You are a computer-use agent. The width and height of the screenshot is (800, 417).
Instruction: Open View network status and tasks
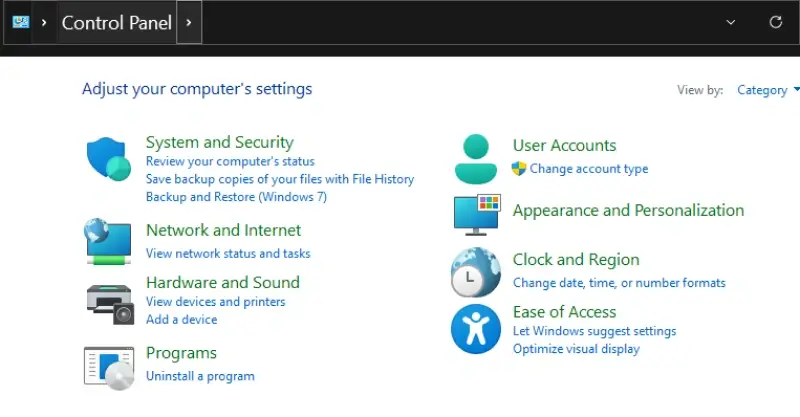coord(228,254)
